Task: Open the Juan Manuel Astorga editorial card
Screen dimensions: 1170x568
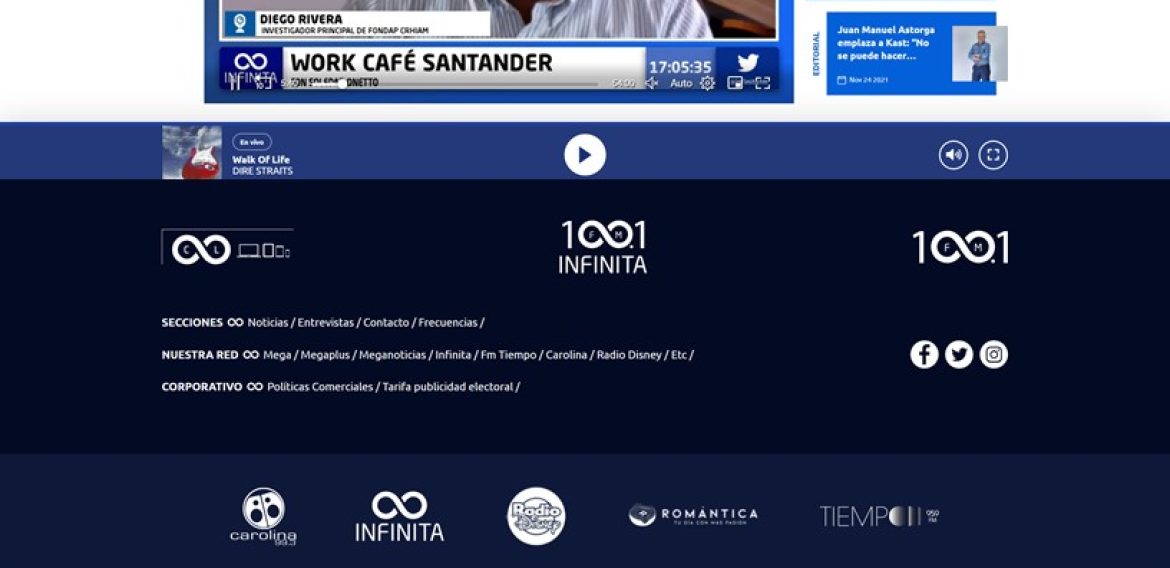Action: coord(911,53)
